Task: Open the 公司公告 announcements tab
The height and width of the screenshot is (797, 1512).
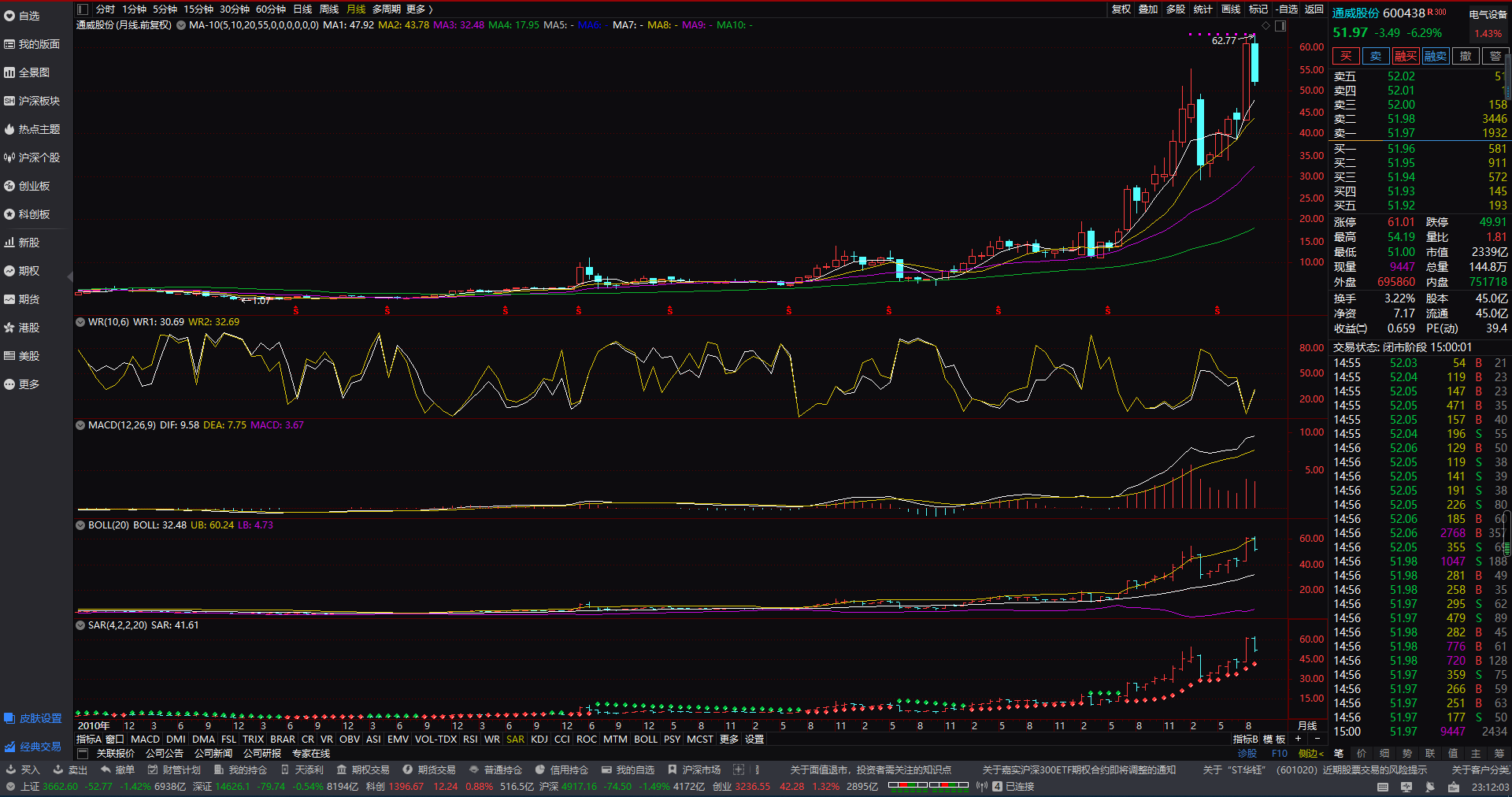Action: (165, 754)
